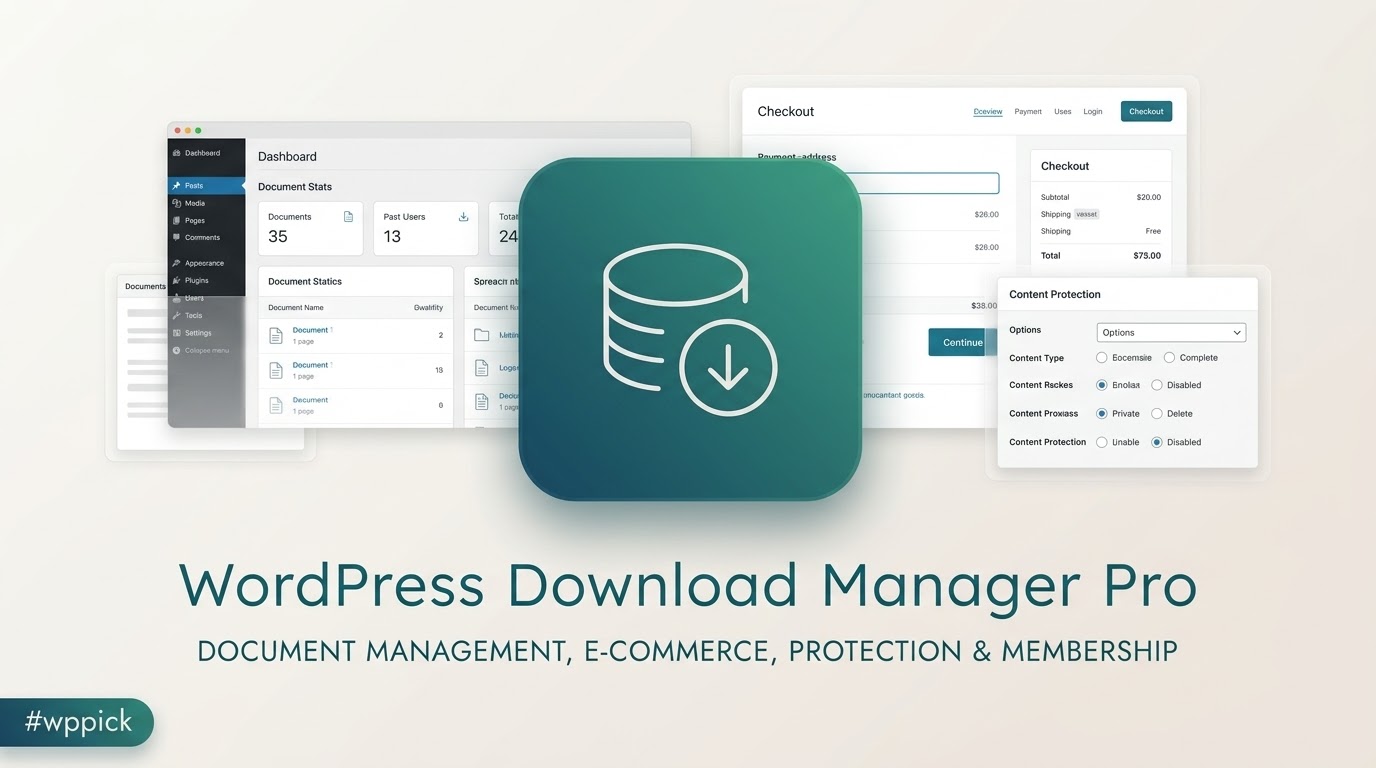The width and height of the screenshot is (1376, 768).
Task: Open the Appearance brush icon in the sidebar
Action: point(177,263)
